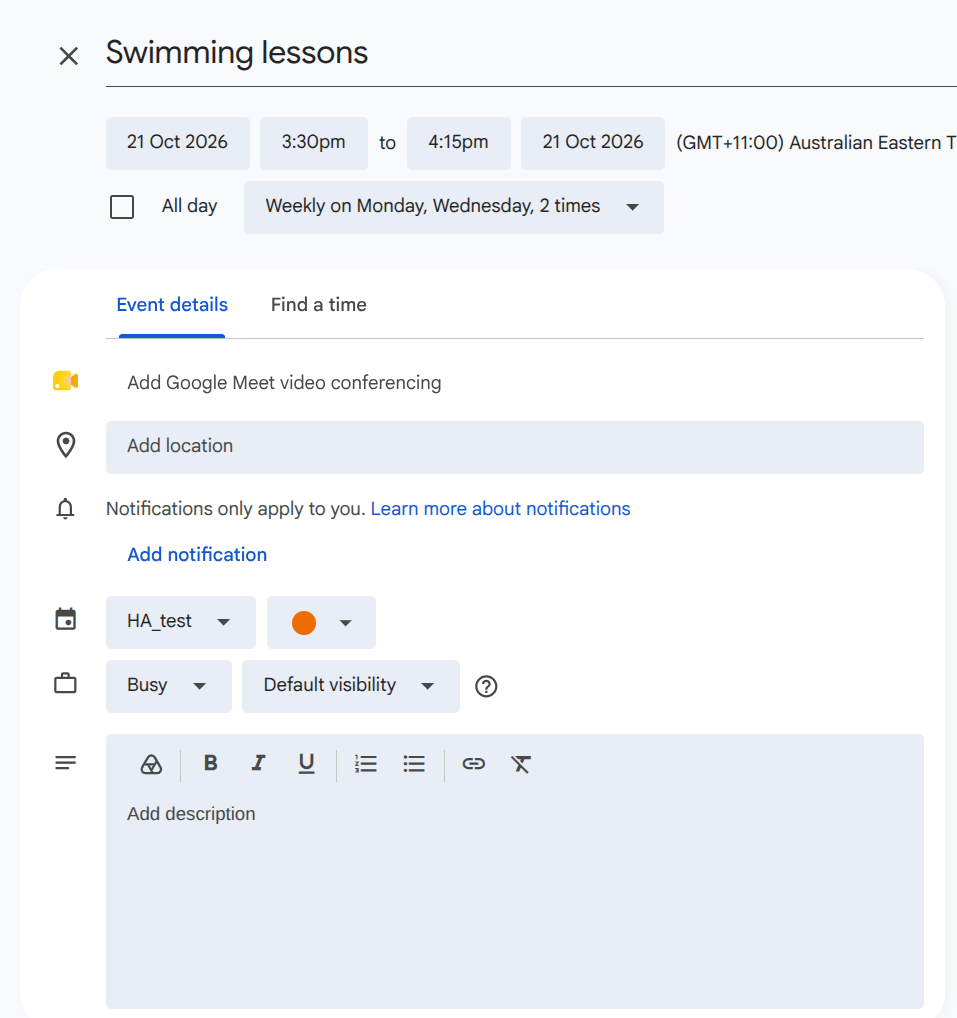The image size is (957, 1018).
Task: Change the end time 4:15pm
Action: [458, 143]
